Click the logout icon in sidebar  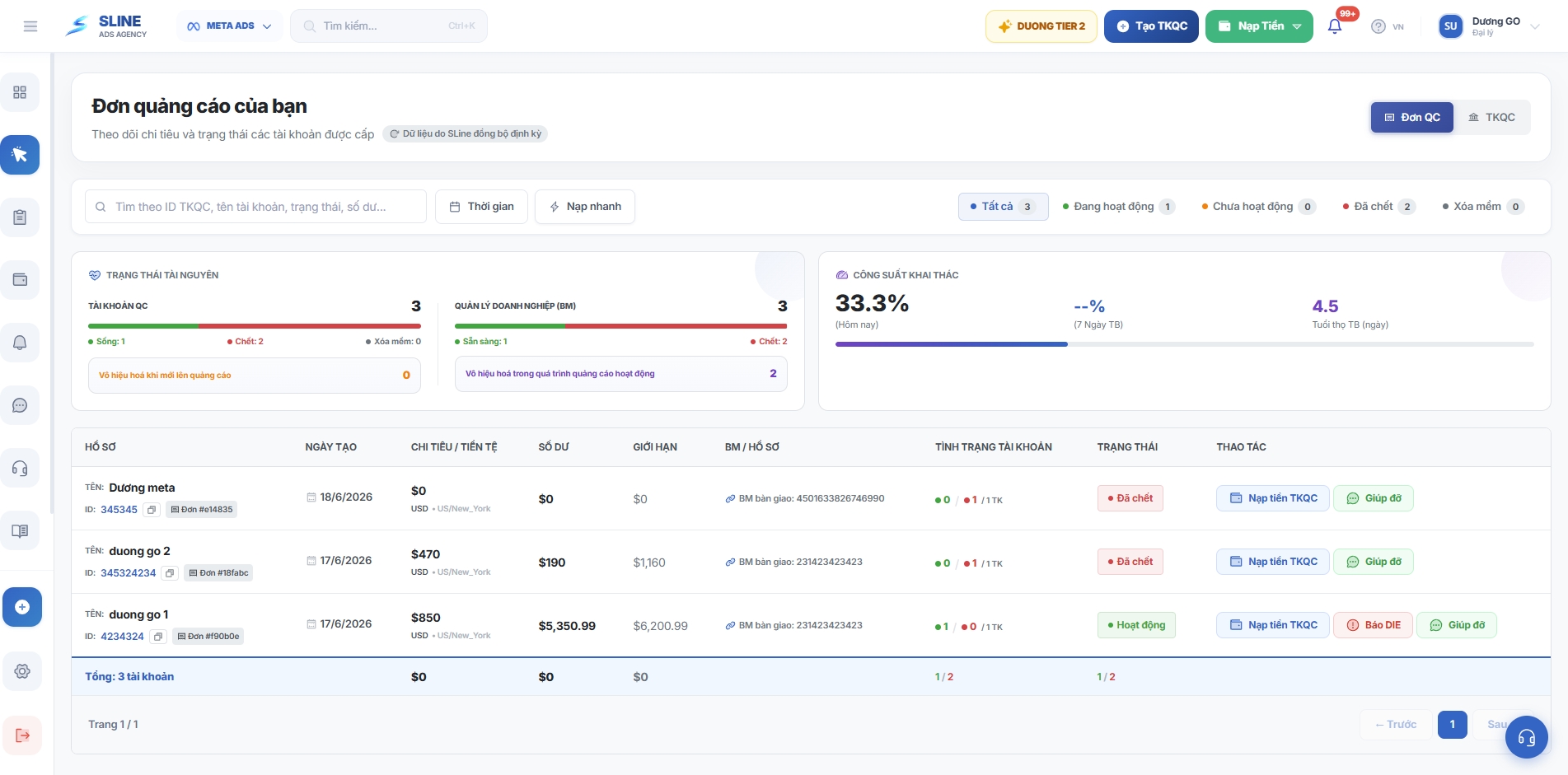pyautogui.click(x=22, y=735)
